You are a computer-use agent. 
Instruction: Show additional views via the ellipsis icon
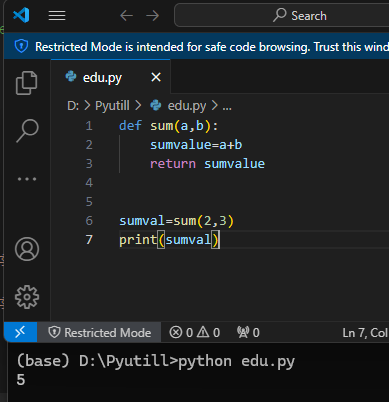[x=27, y=179]
